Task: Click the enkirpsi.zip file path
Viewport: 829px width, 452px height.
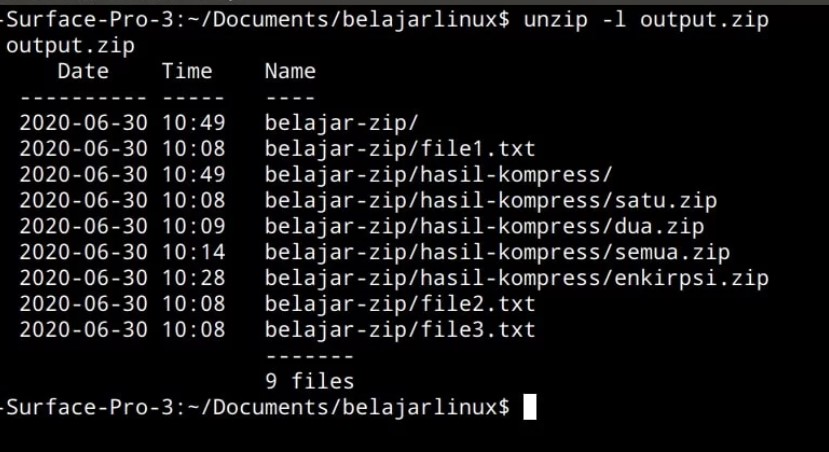Action: coord(516,278)
